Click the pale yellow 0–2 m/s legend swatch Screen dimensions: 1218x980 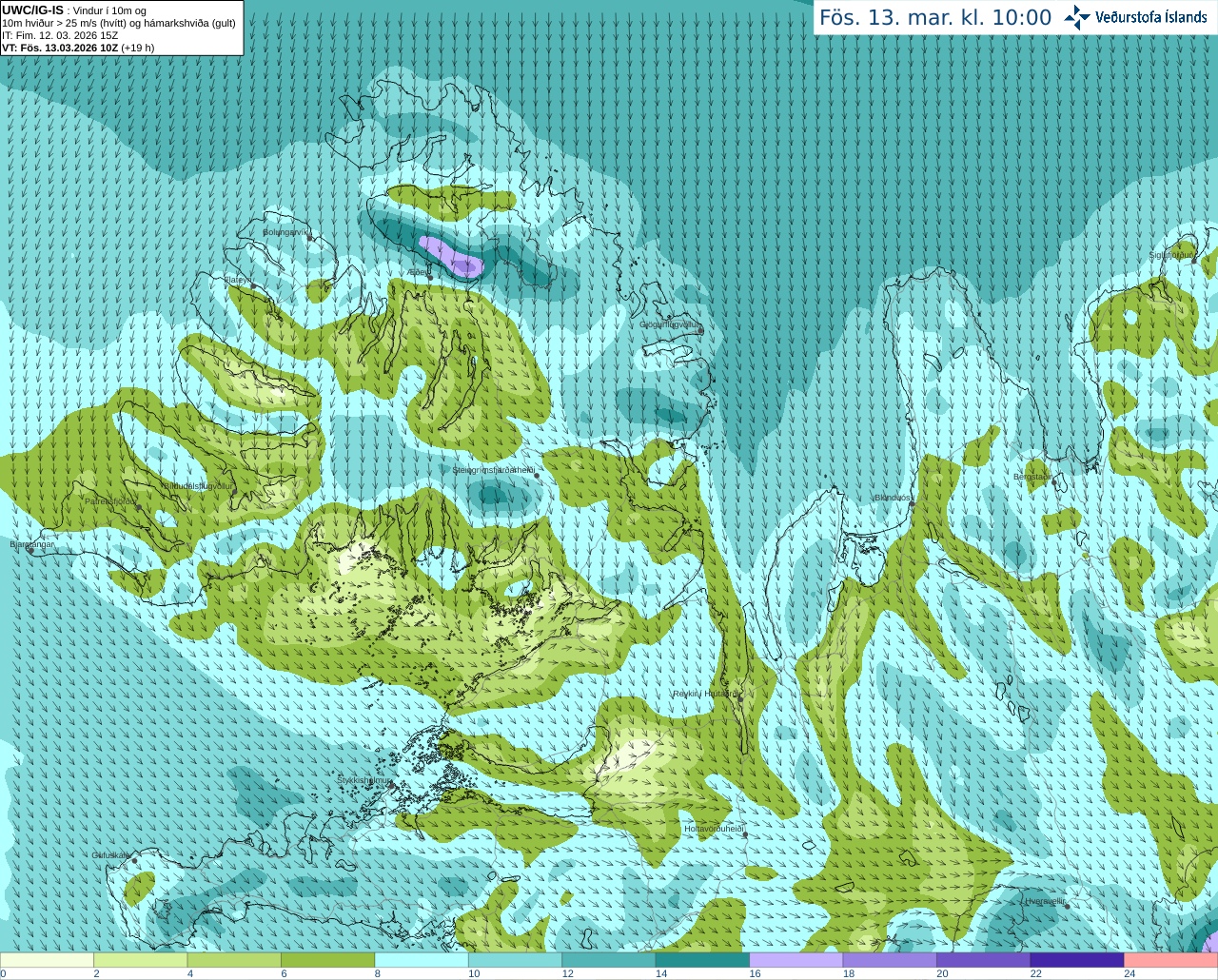point(47,960)
